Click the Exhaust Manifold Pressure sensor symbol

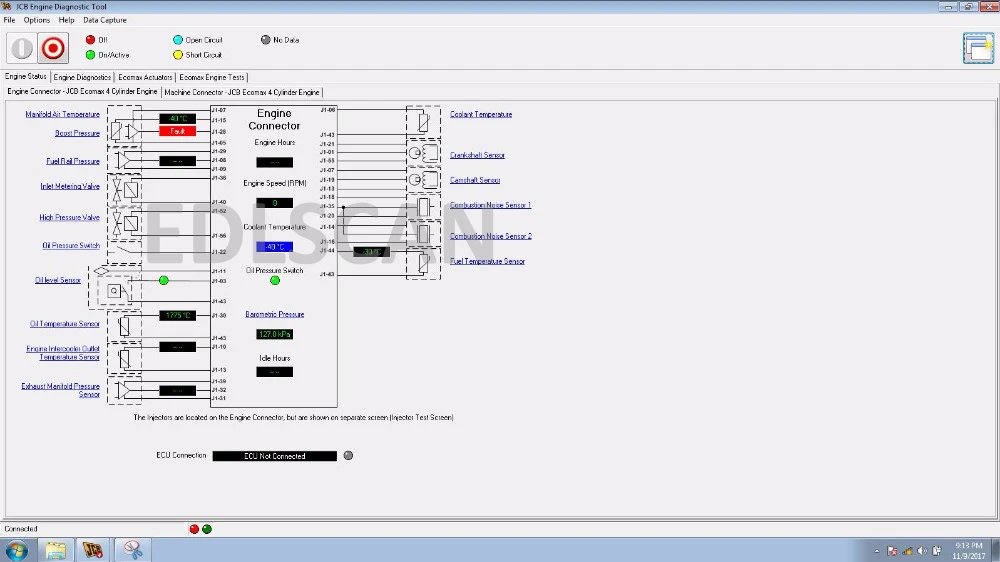[124, 389]
